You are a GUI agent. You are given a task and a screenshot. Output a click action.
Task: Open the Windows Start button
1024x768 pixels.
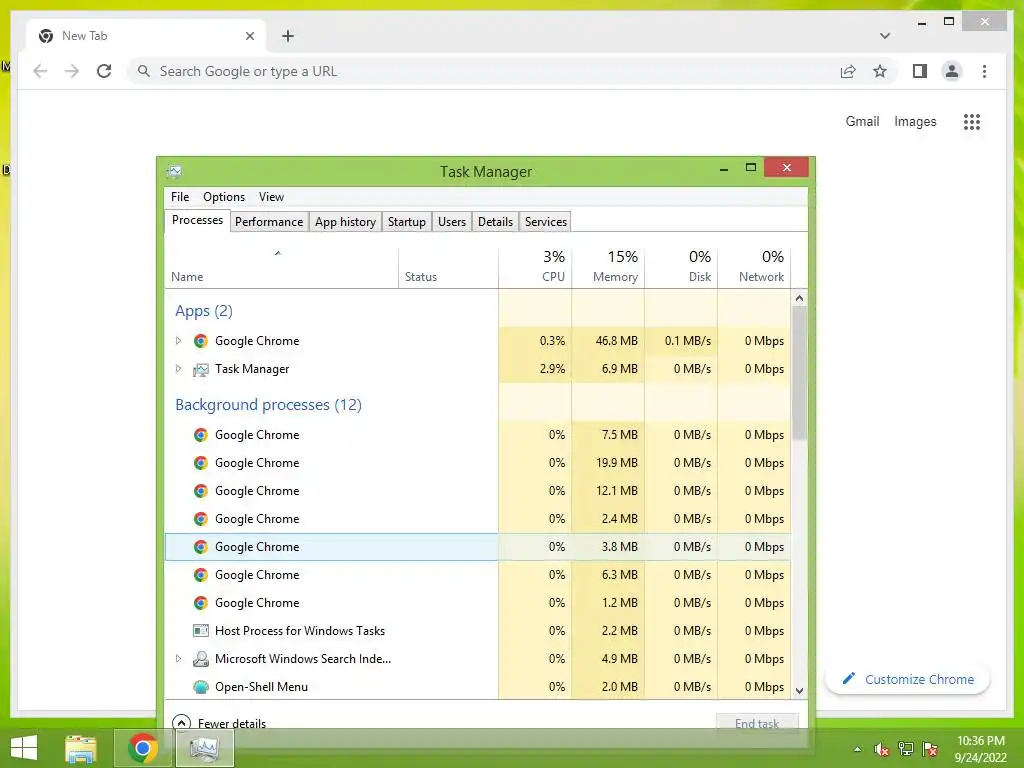24,748
